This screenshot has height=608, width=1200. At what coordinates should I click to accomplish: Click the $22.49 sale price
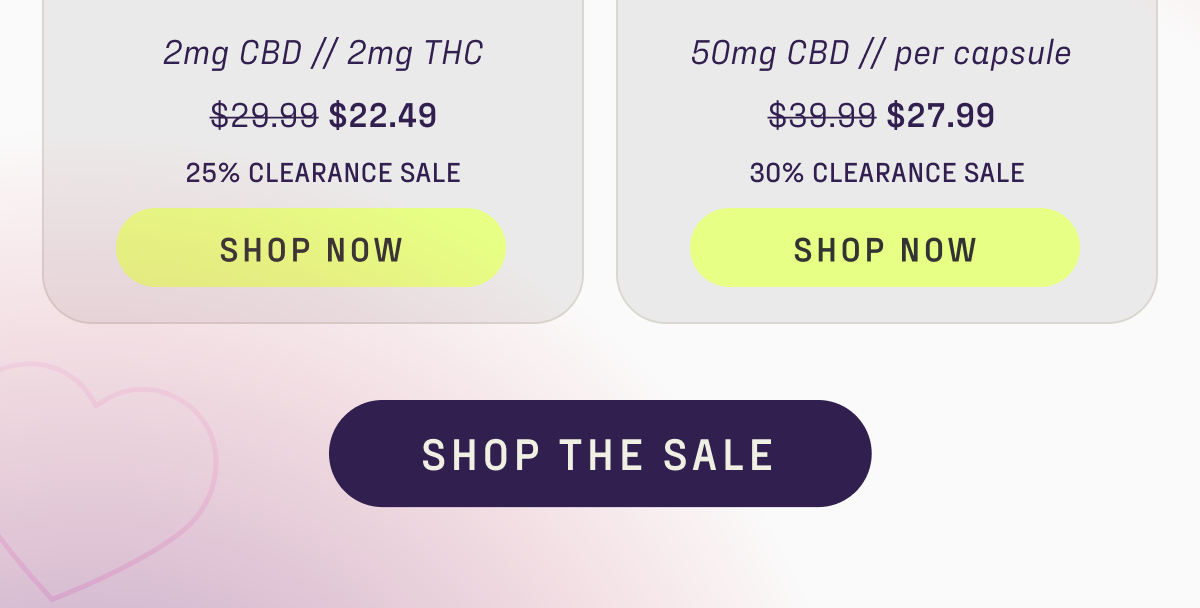point(383,115)
